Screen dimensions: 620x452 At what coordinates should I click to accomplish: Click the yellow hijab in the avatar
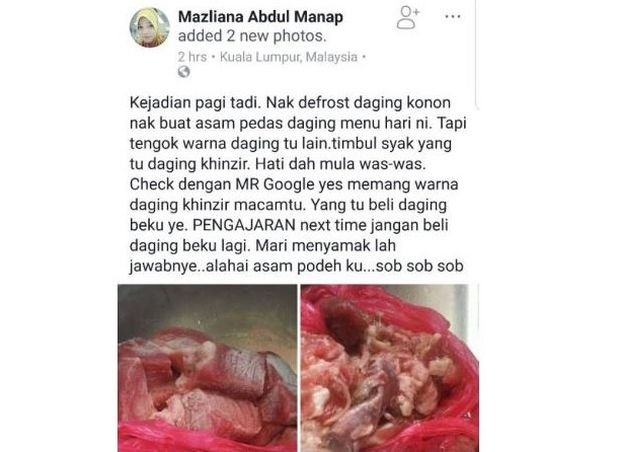click(149, 20)
